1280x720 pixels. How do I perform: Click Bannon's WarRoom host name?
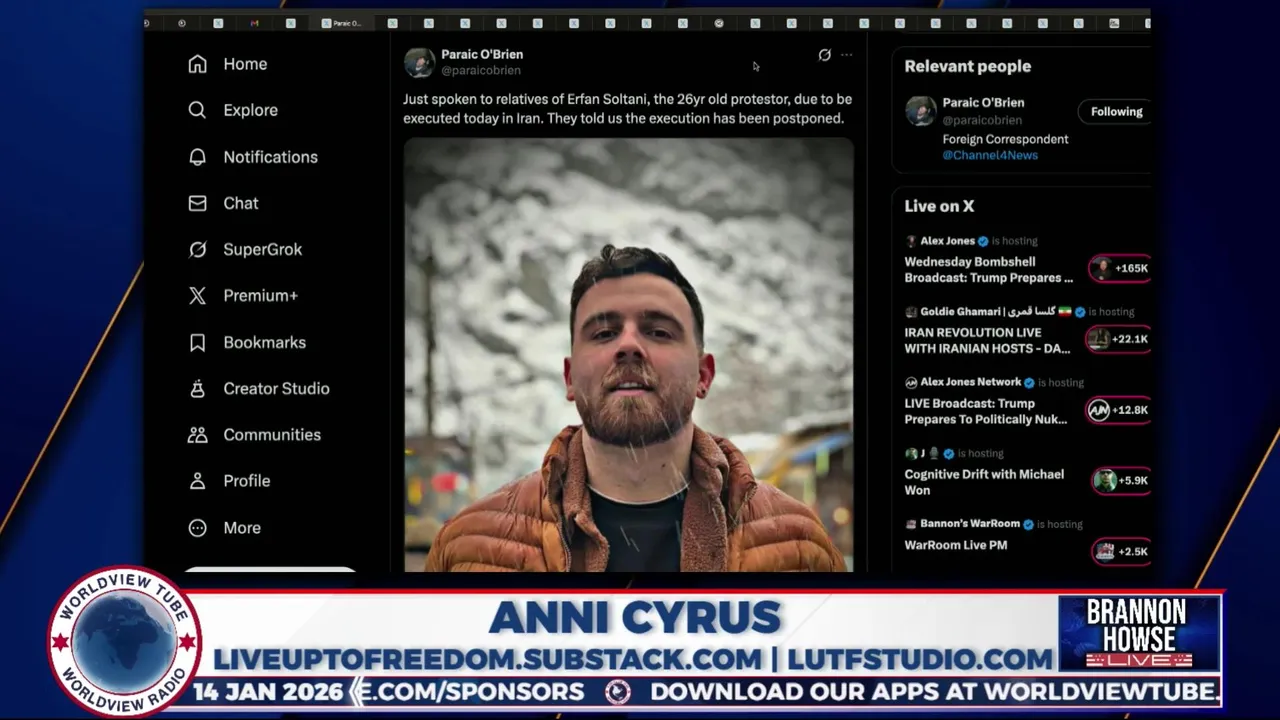(969, 524)
